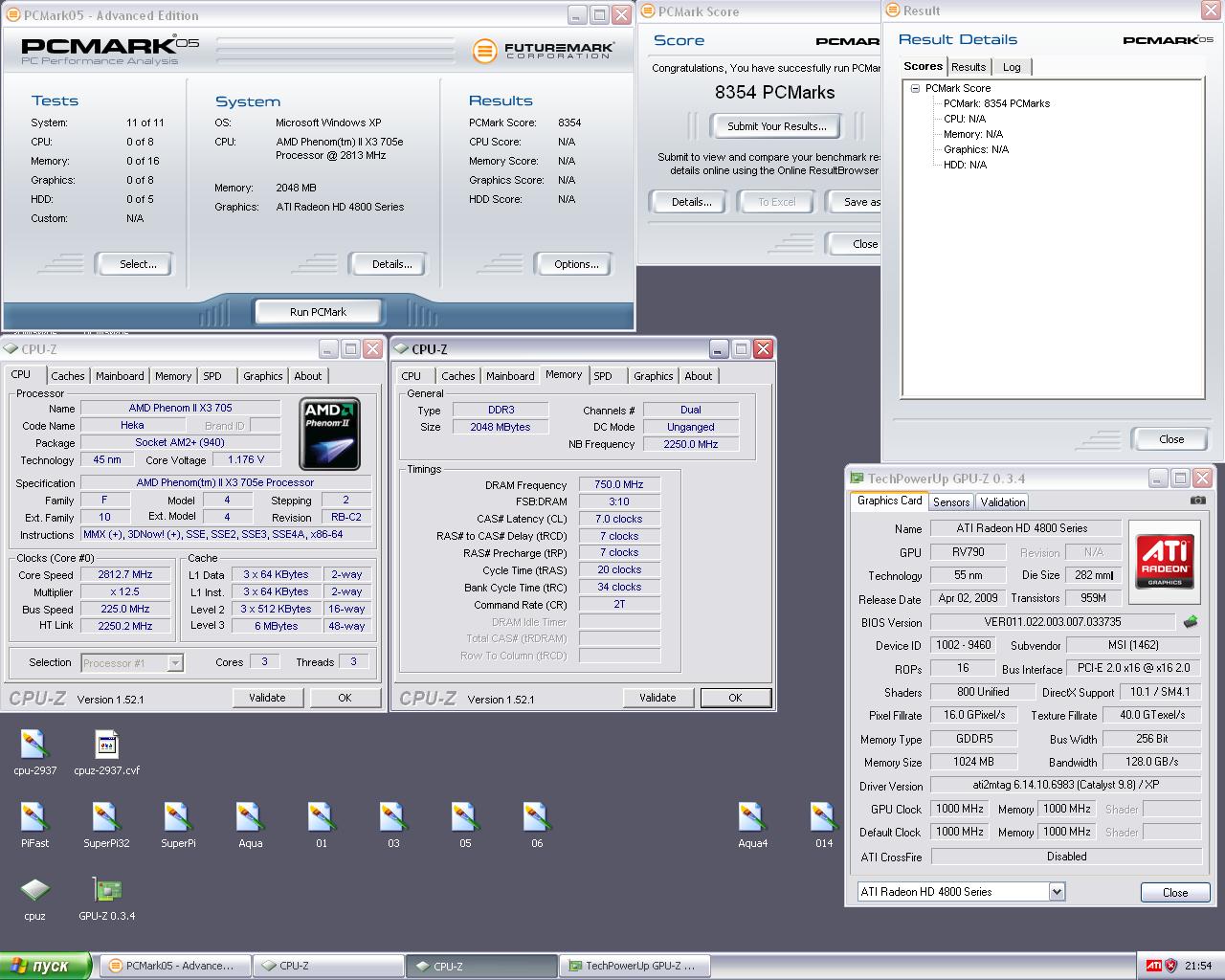Click the CPU-Z Name field AMD Phenom II X3 705
The image size is (1225, 980).
[180, 408]
